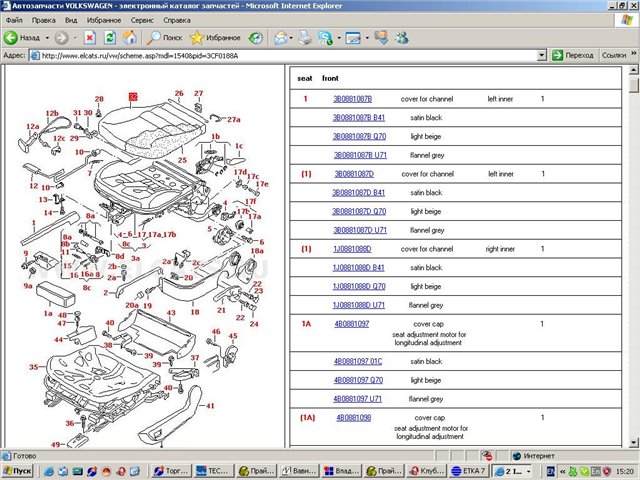Screen dimensions: 640x480
Task: Stop loading with the red X icon
Action: (x=90, y=38)
